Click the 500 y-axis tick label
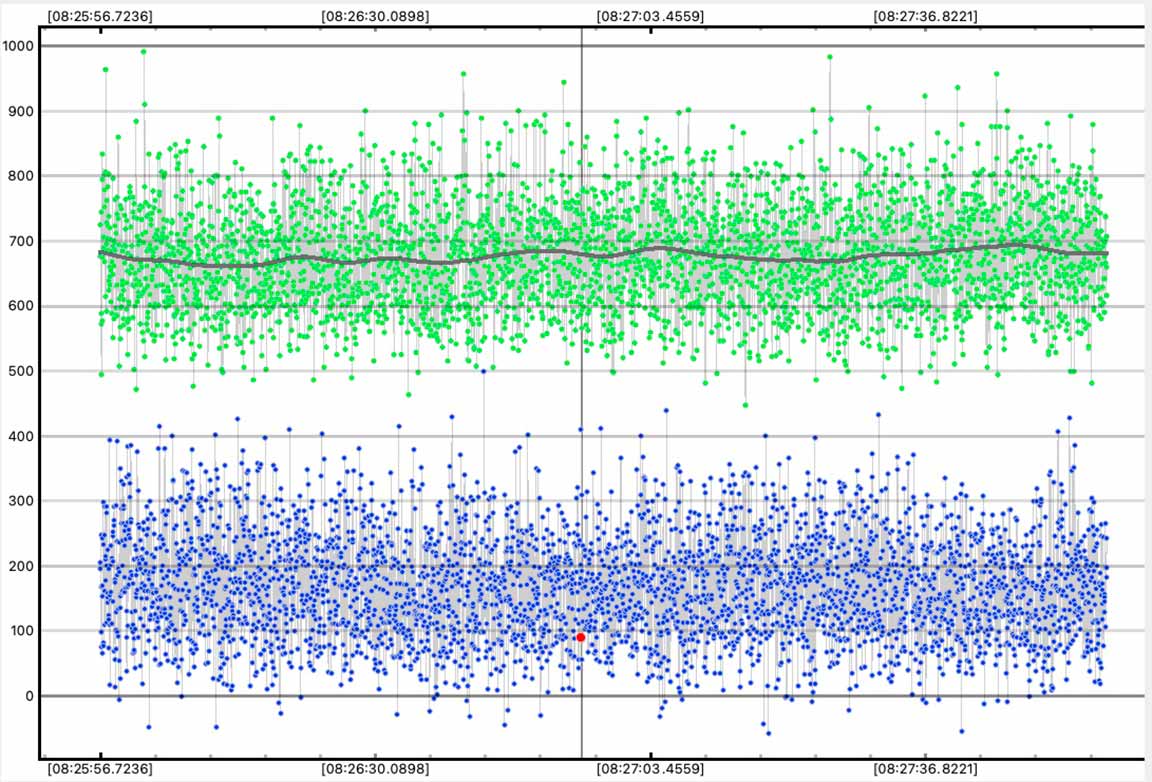 21,371
